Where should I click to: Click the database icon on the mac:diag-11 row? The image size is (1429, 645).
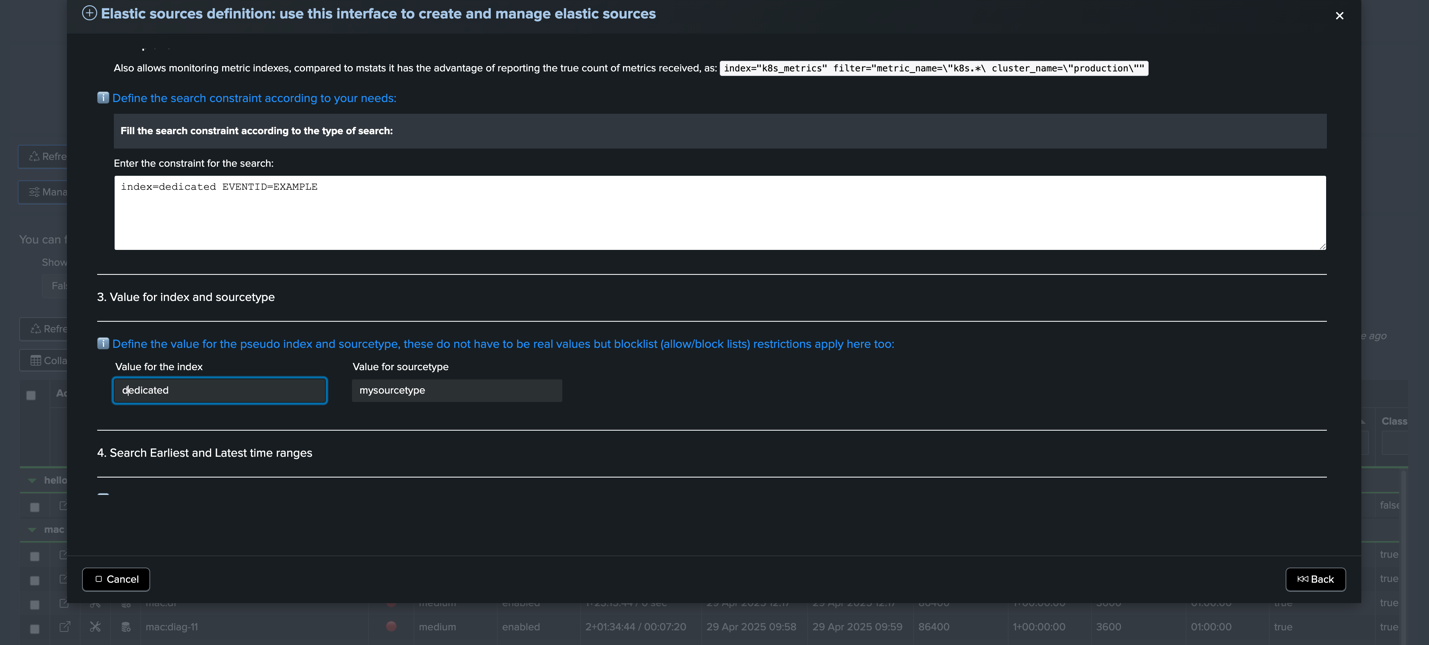(123, 626)
